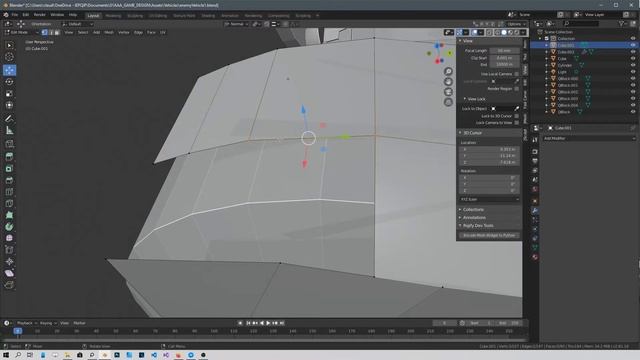
Task: Select the Annotate pencil tool
Action: pos(9,118)
